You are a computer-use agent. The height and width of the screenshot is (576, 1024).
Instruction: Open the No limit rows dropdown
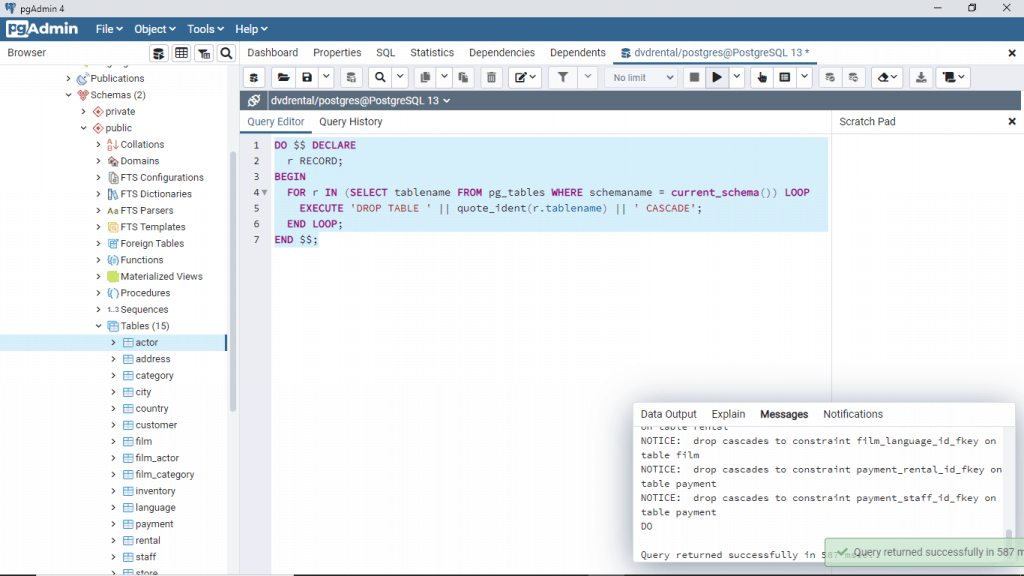click(x=643, y=78)
